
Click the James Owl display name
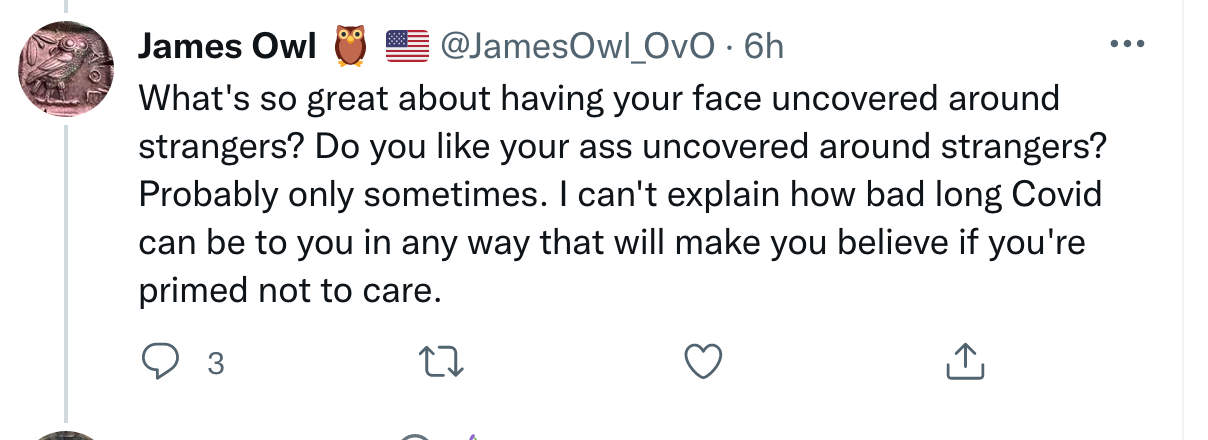pyautogui.click(x=227, y=46)
